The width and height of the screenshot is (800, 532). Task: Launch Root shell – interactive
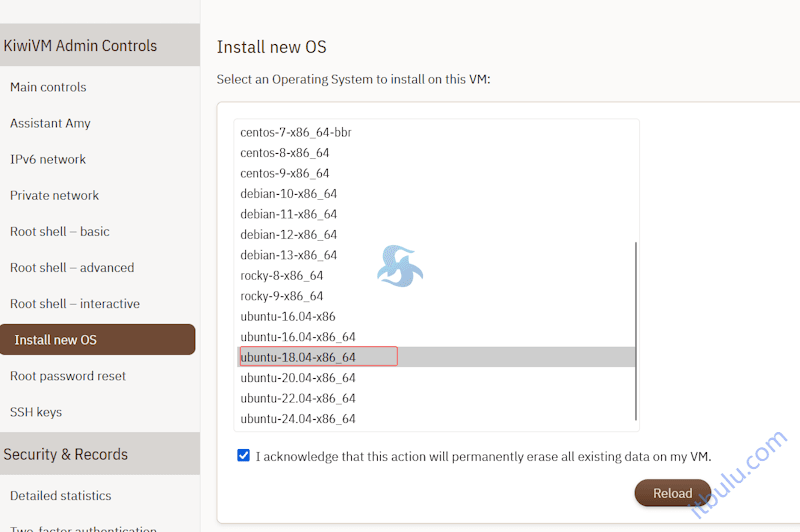tap(75, 303)
